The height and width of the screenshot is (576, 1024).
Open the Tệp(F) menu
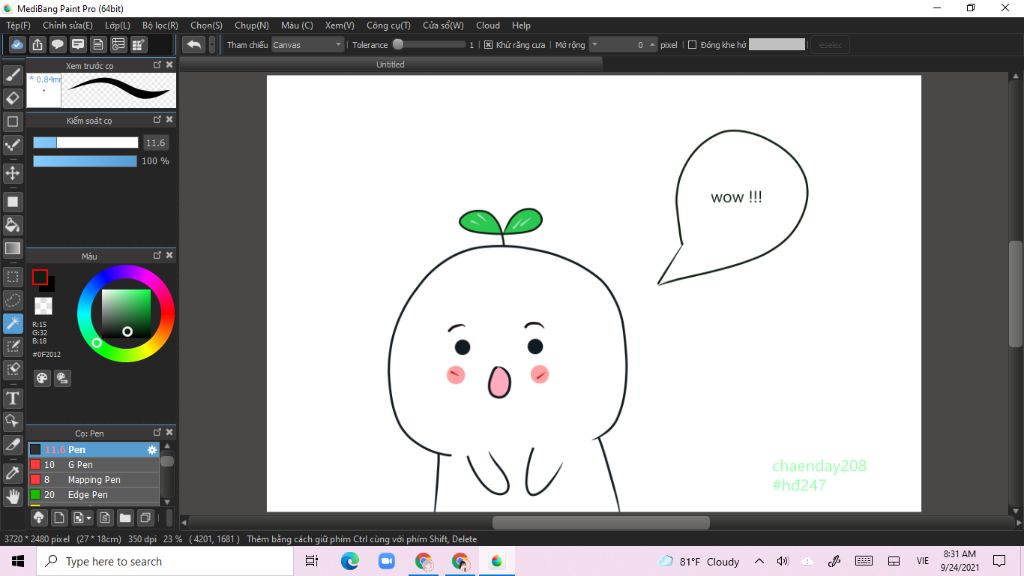[x=18, y=25]
